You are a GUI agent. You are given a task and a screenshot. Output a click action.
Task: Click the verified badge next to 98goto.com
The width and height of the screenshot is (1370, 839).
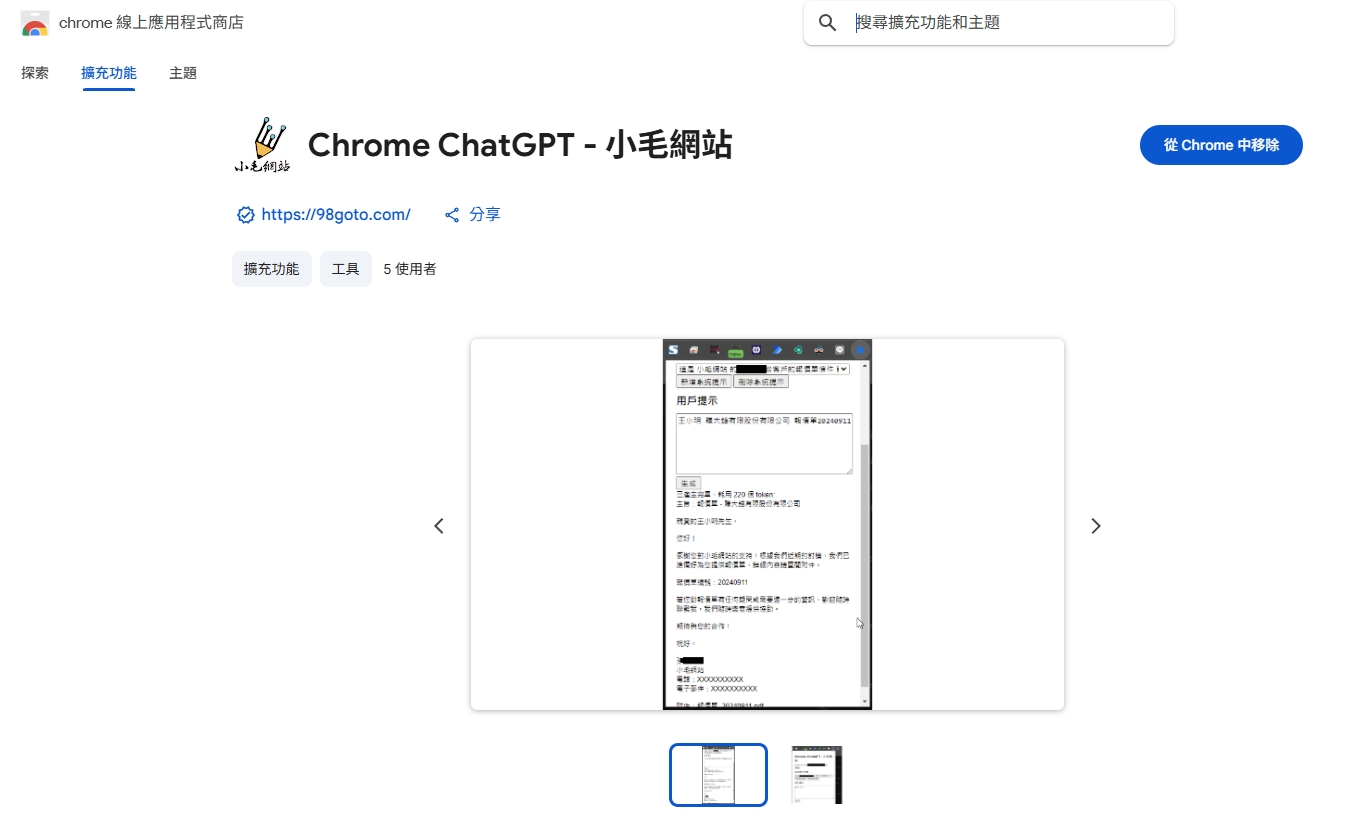pyautogui.click(x=245, y=215)
